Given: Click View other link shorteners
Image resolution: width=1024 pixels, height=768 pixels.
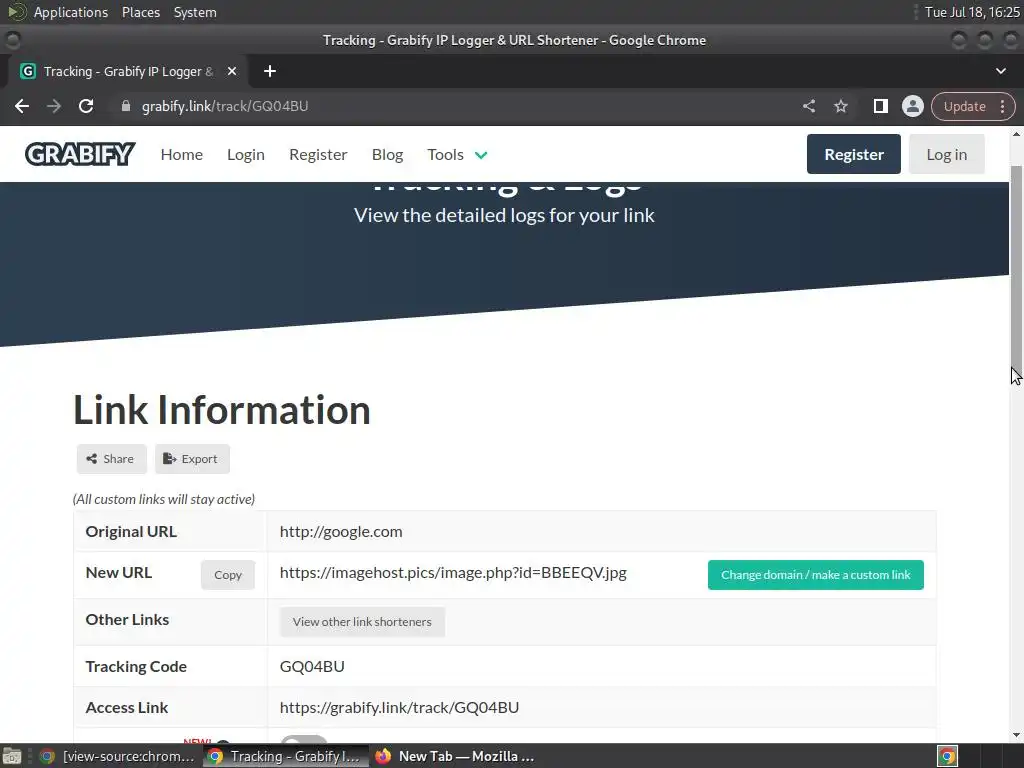Looking at the screenshot, I should click(x=362, y=622).
